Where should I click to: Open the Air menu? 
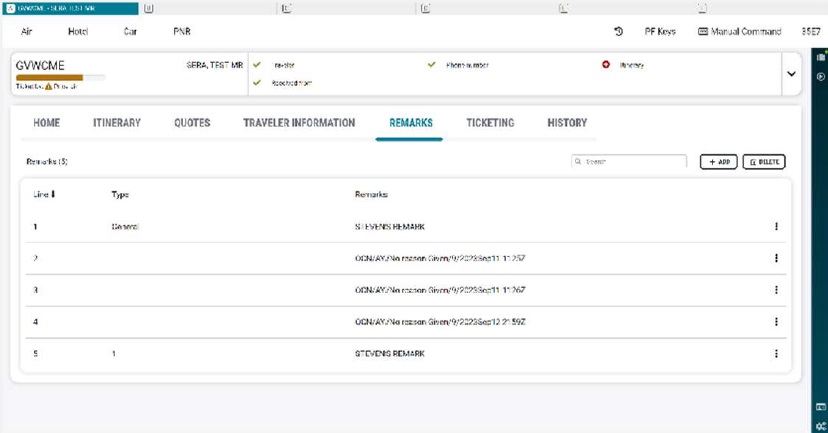tap(26, 32)
